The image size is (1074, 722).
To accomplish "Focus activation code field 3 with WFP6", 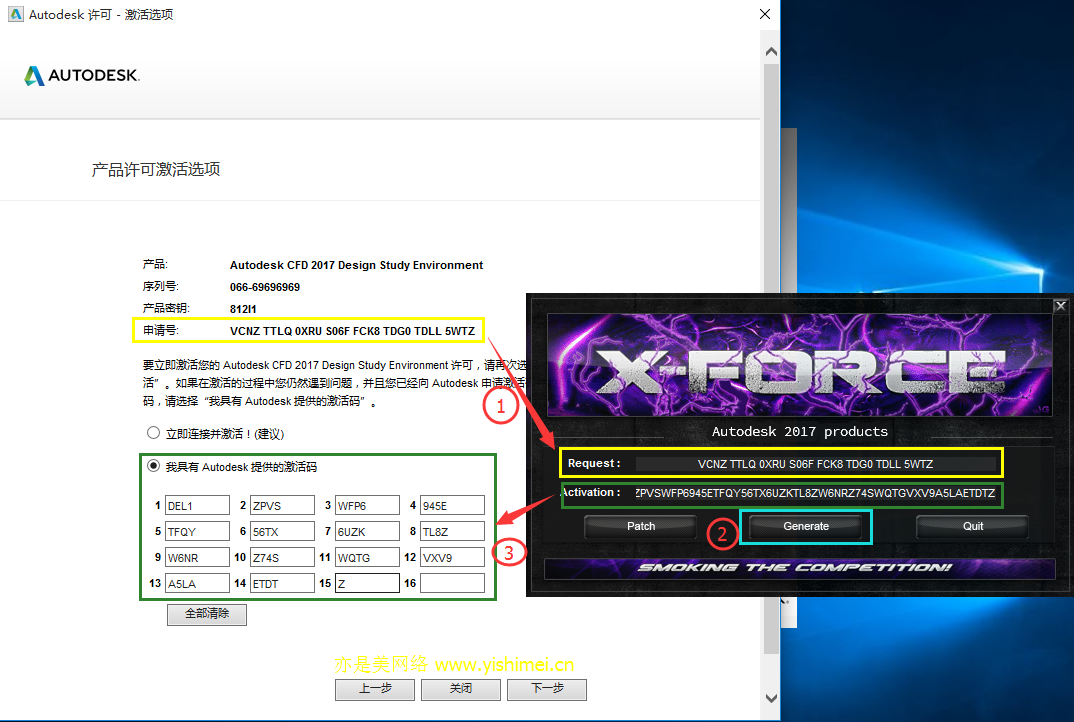I will pos(367,506).
